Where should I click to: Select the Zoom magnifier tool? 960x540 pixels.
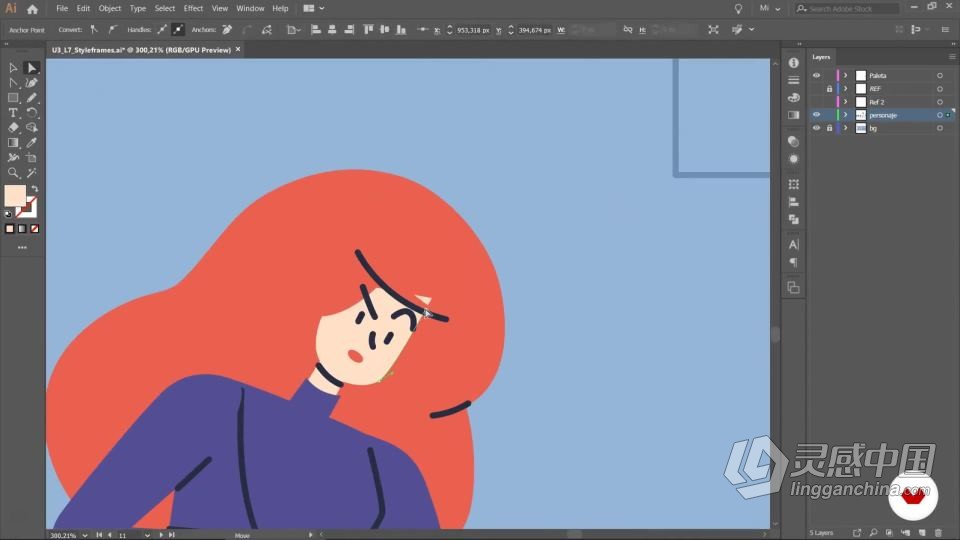coord(13,173)
